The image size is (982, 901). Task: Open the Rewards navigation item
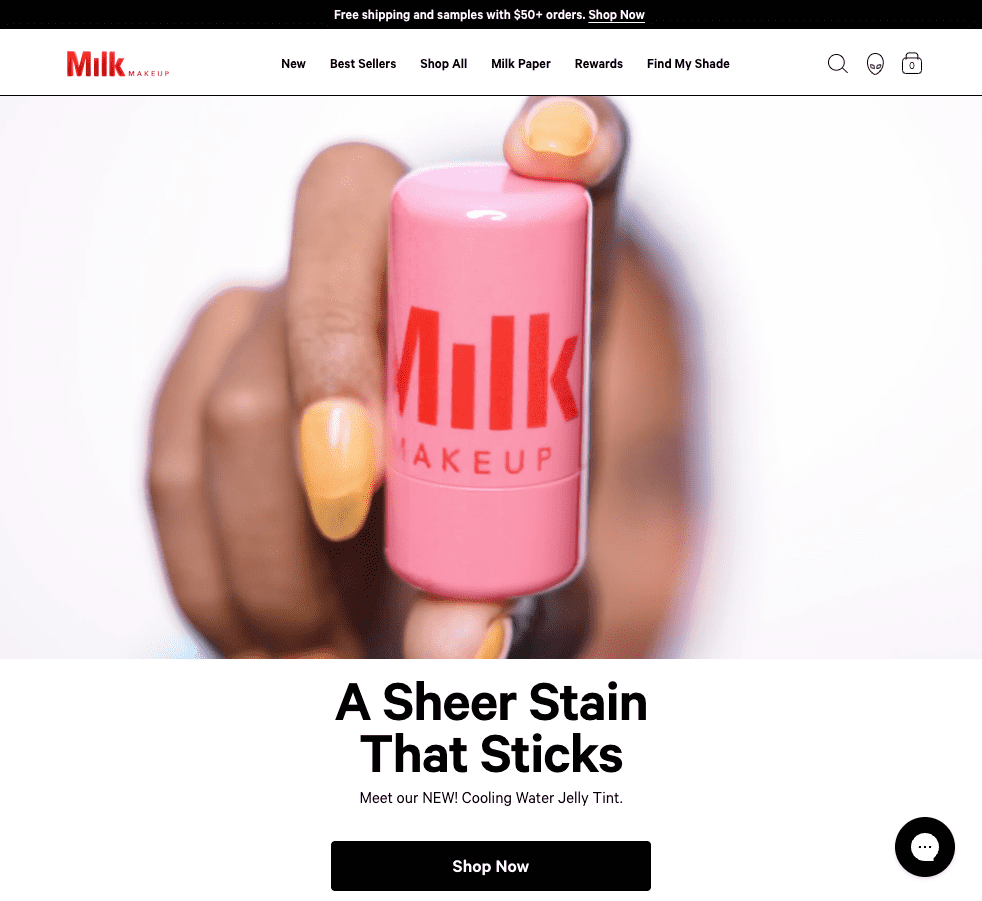point(599,64)
